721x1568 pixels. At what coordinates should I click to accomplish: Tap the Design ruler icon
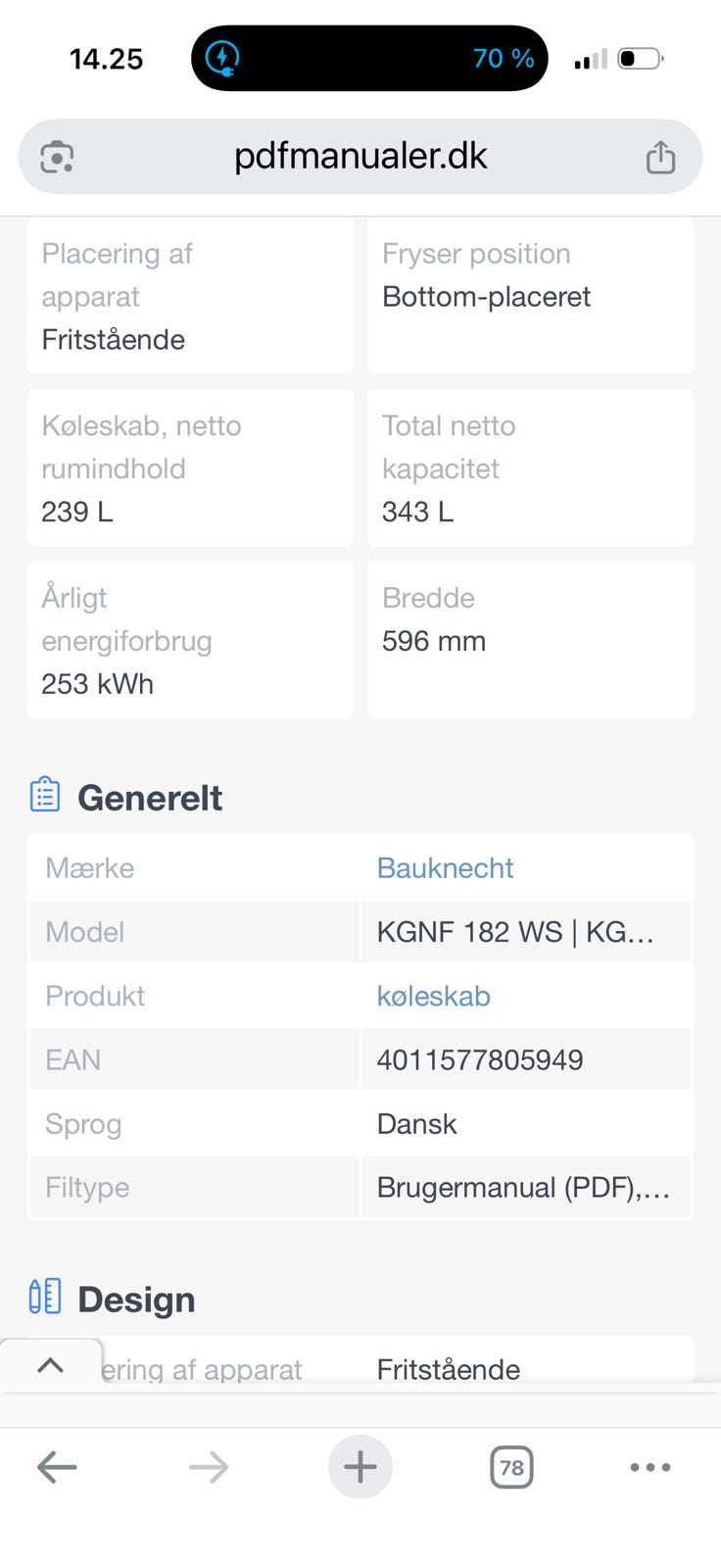tap(45, 1297)
